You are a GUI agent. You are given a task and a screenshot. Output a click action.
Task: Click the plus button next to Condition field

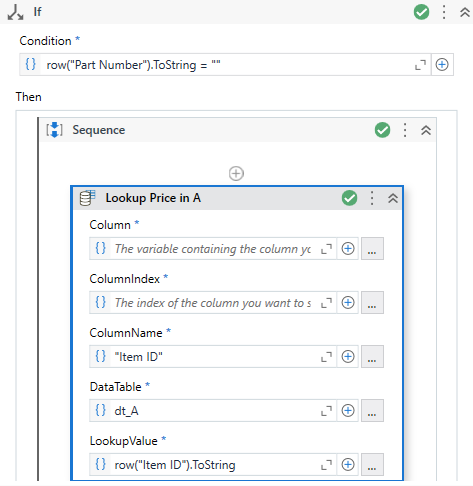(442, 65)
